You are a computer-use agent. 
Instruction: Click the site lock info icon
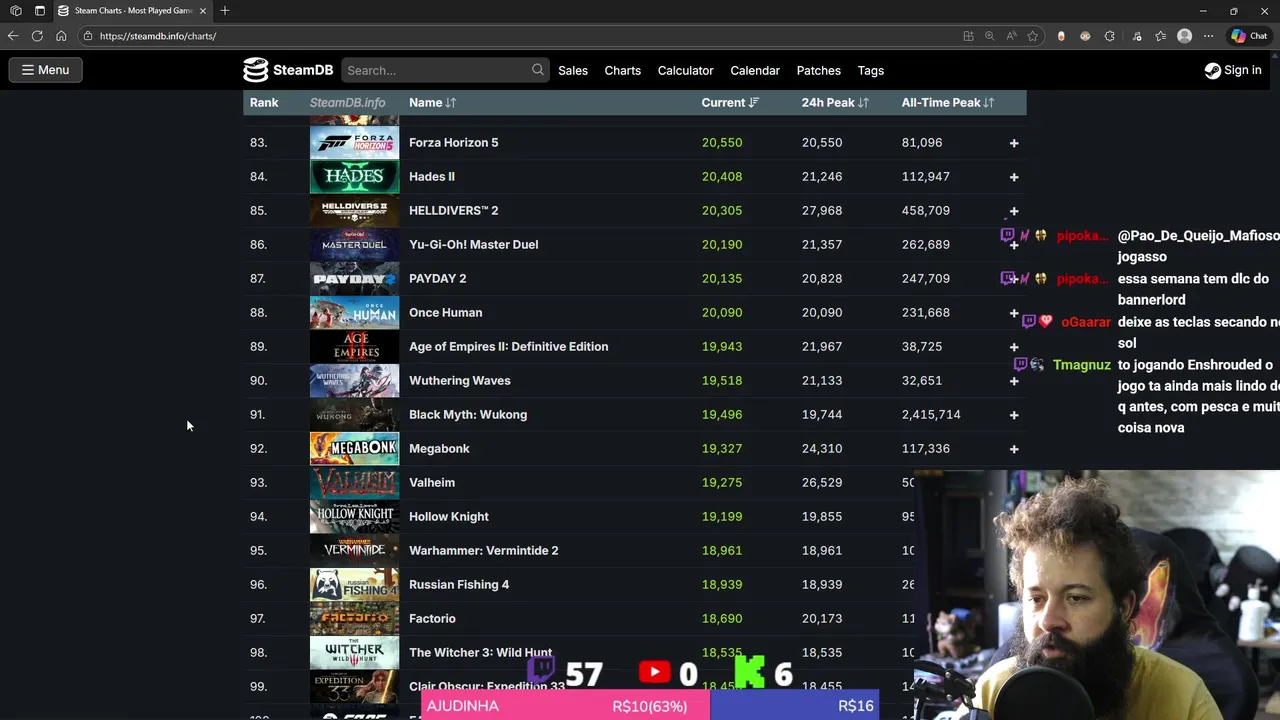coord(88,36)
